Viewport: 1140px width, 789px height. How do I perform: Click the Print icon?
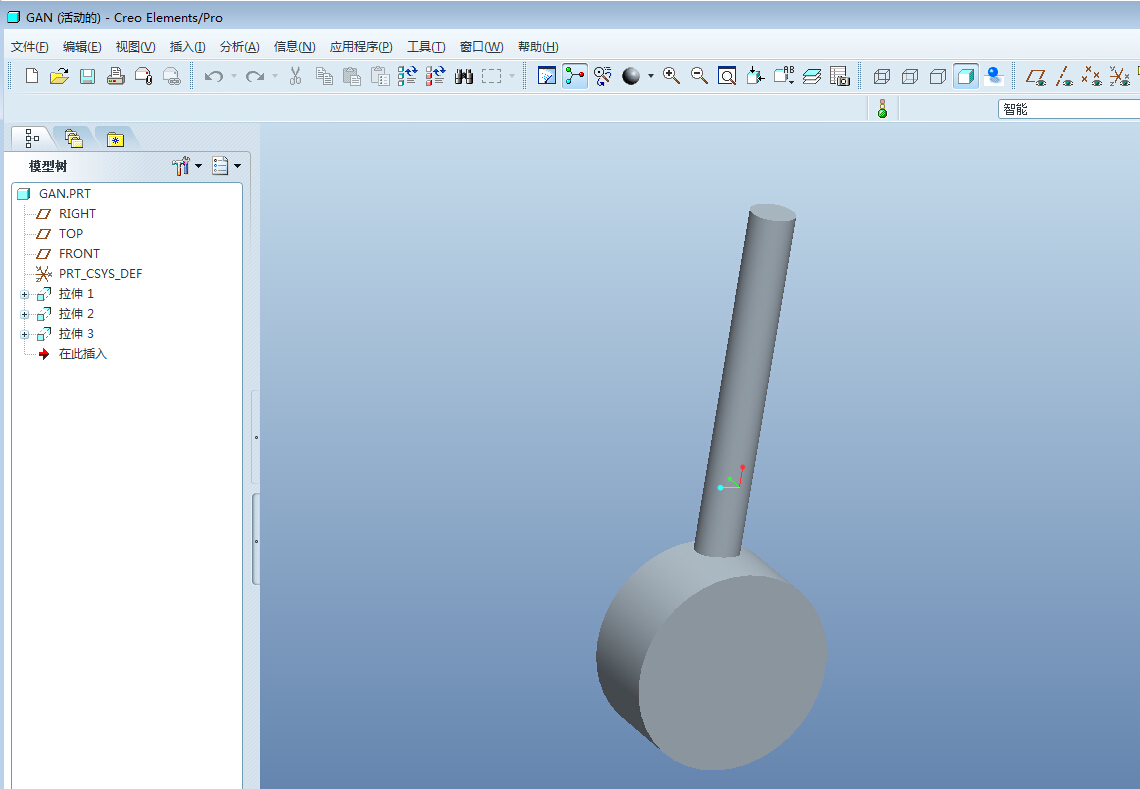[x=116, y=76]
